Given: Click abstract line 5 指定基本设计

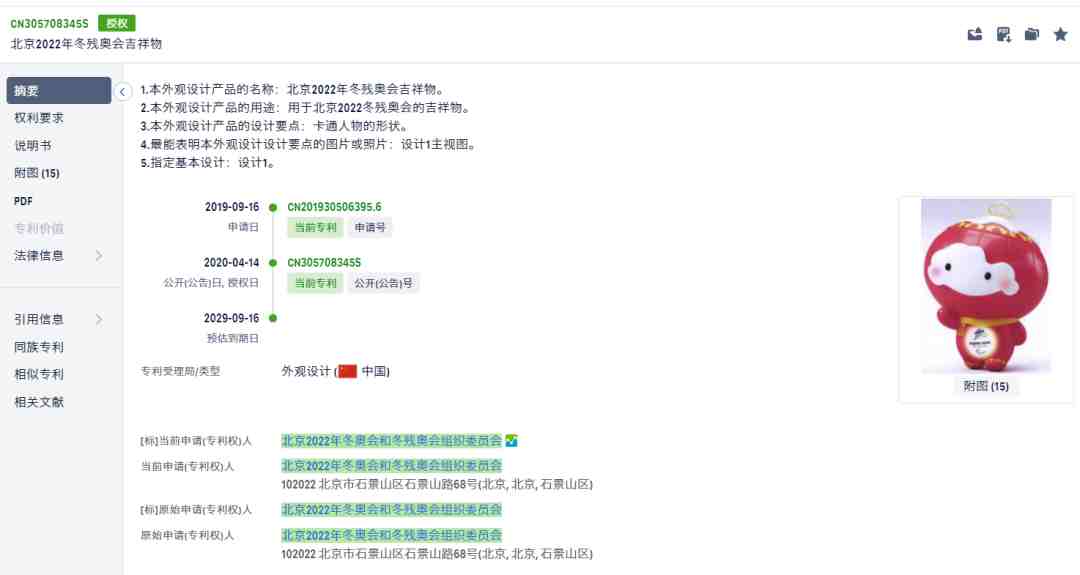Looking at the screenshot, I should tap(209, 163).
